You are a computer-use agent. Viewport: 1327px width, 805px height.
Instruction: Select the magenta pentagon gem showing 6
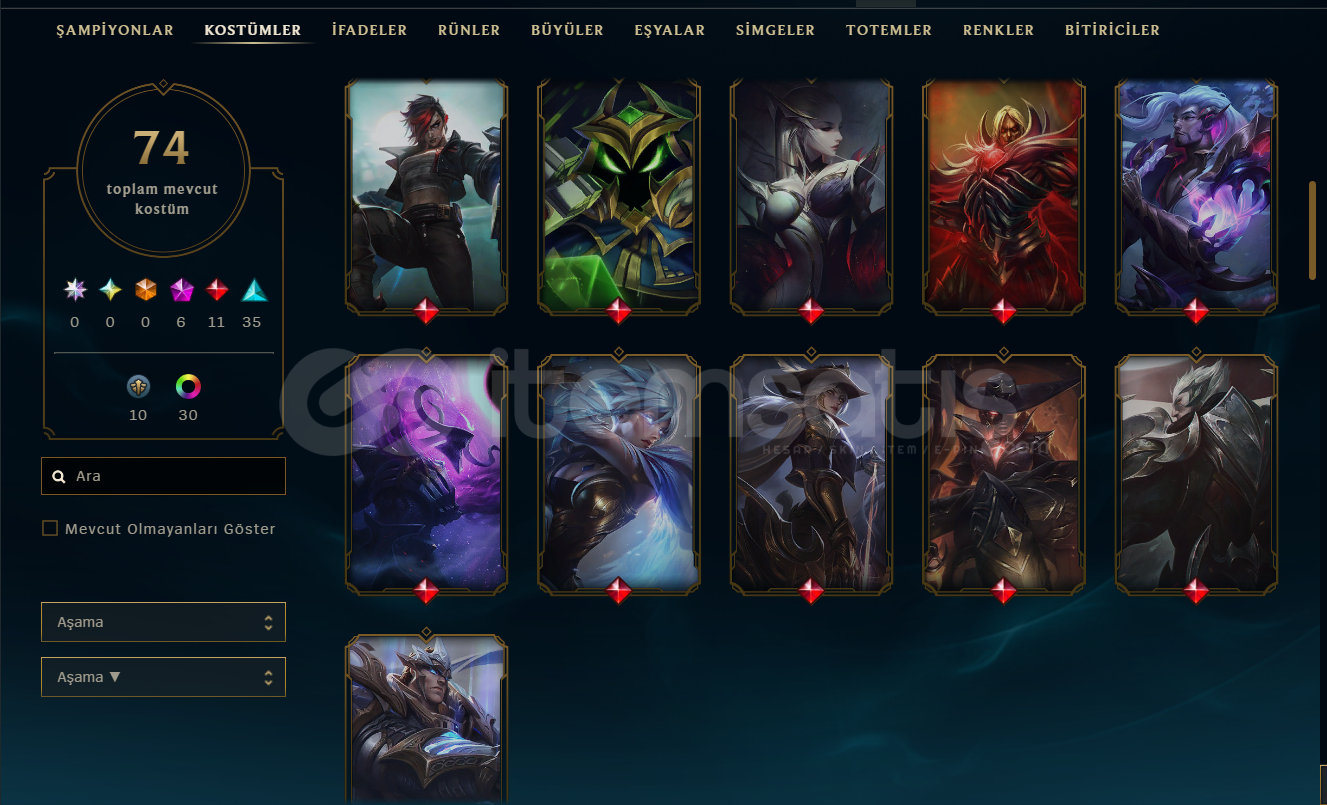click(182, 290)
